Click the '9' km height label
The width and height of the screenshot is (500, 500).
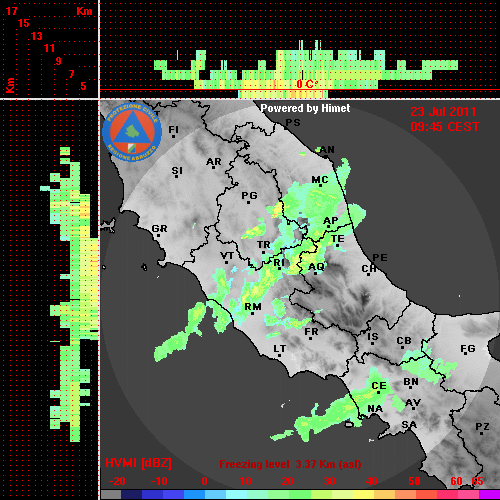coord(59,61)
